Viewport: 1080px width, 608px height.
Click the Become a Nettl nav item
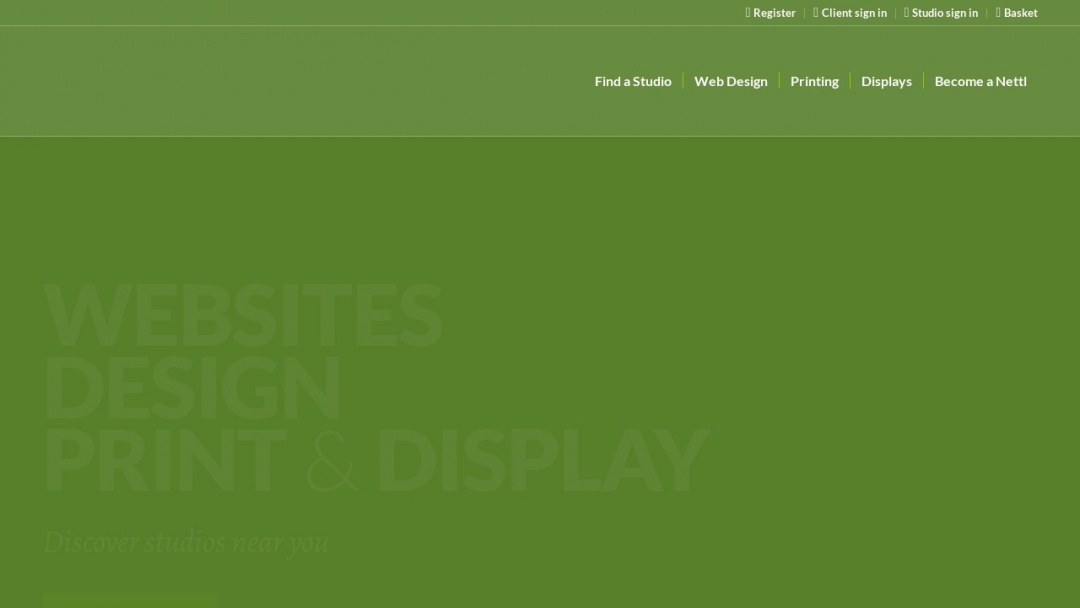coord(981,81)
